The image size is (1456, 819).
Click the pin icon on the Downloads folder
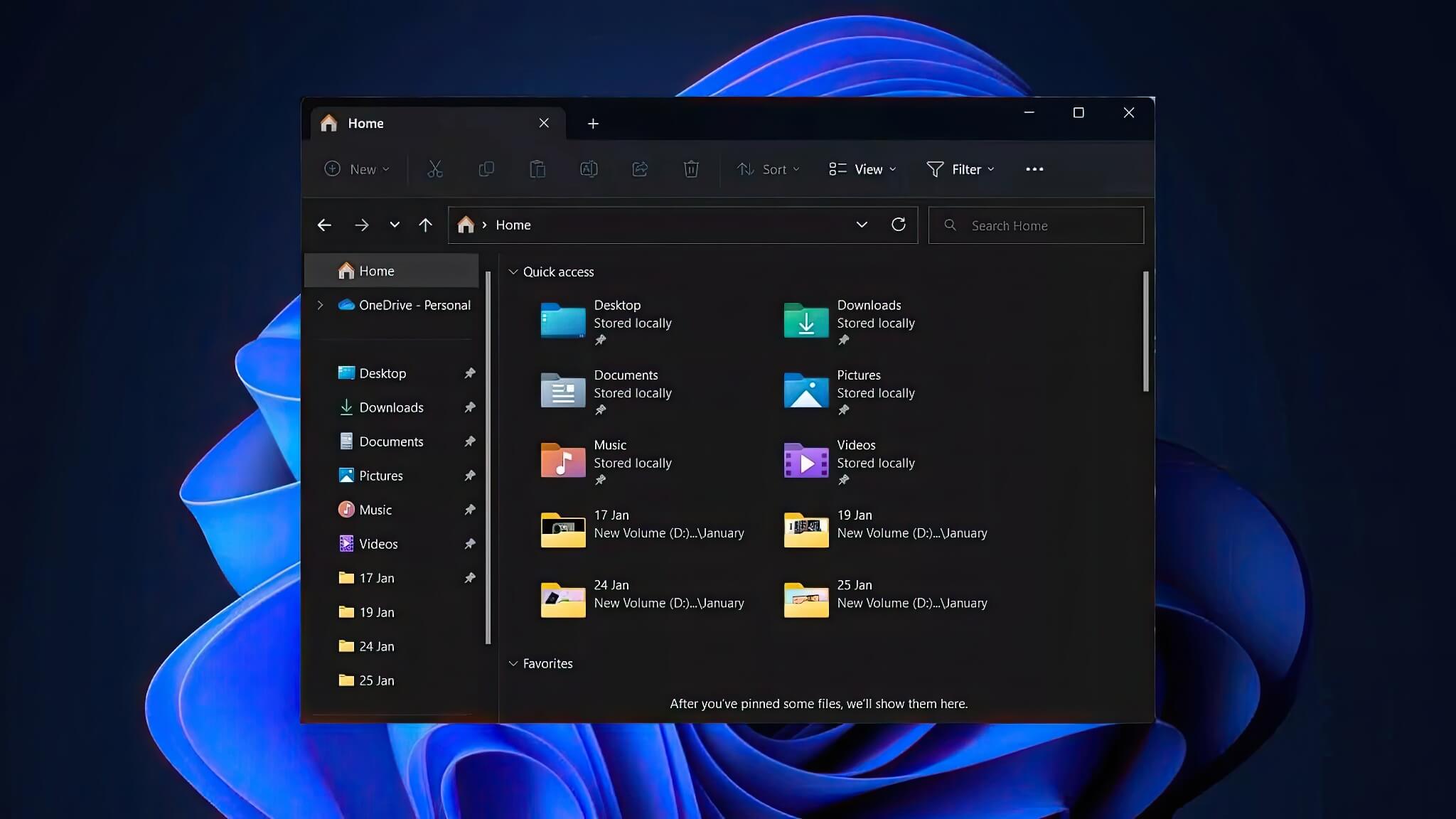coord(845,340)
